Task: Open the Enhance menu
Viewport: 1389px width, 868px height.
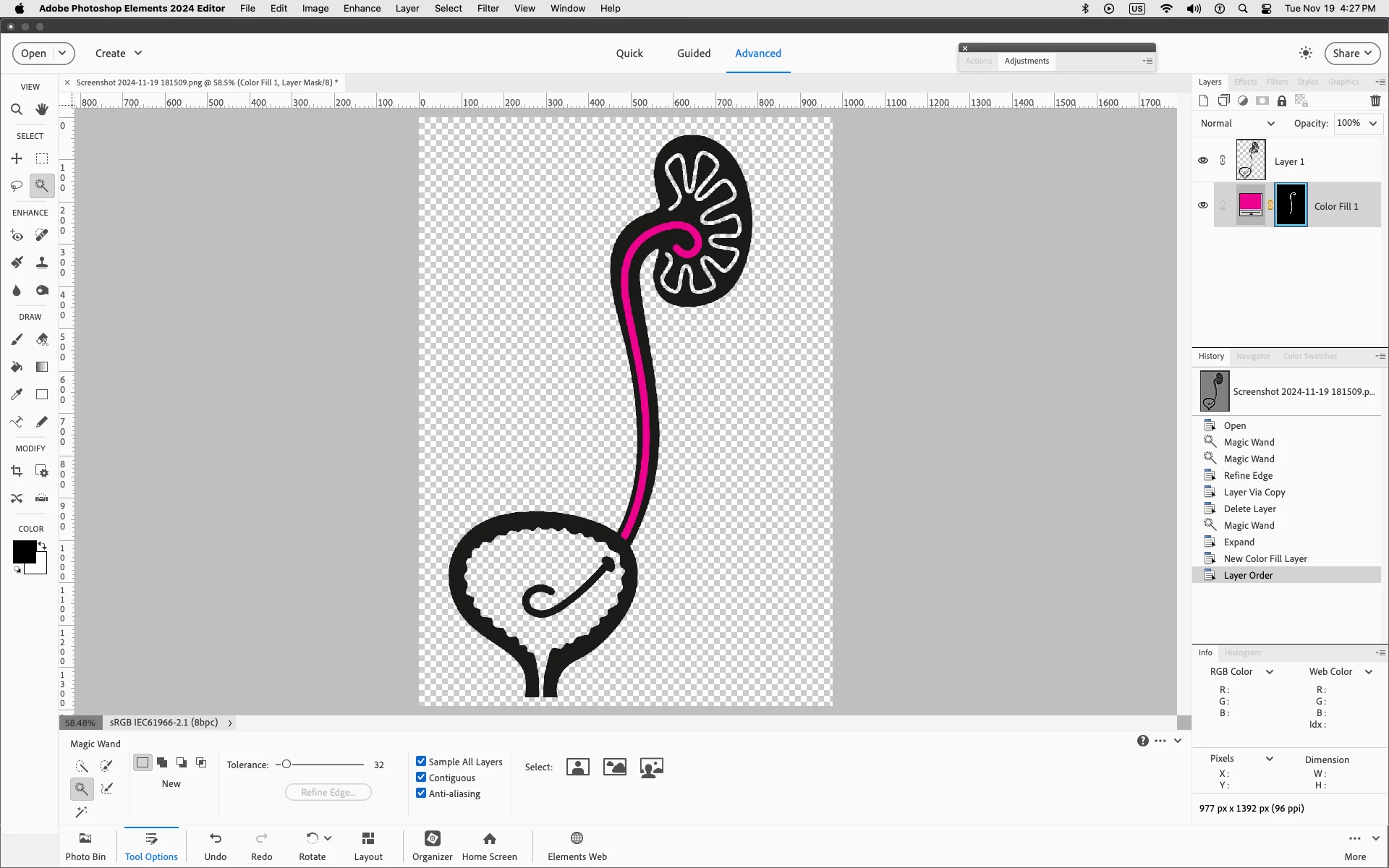Action: (362, 9)
